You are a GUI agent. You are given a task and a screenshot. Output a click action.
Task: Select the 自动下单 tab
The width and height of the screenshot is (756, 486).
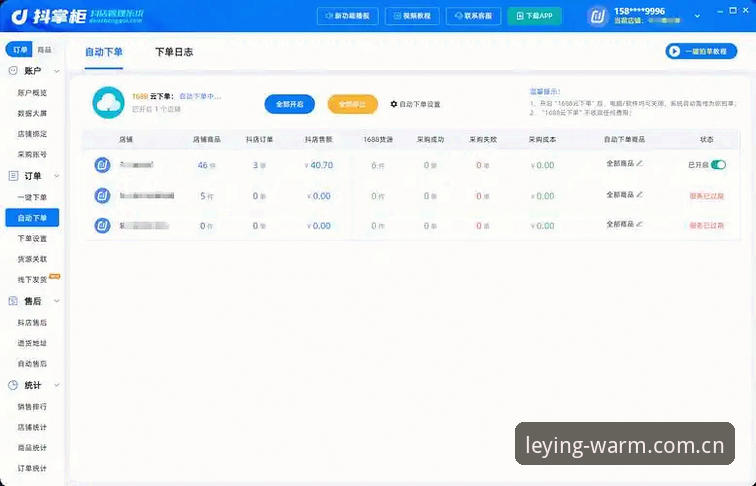[x=104, y=52]
